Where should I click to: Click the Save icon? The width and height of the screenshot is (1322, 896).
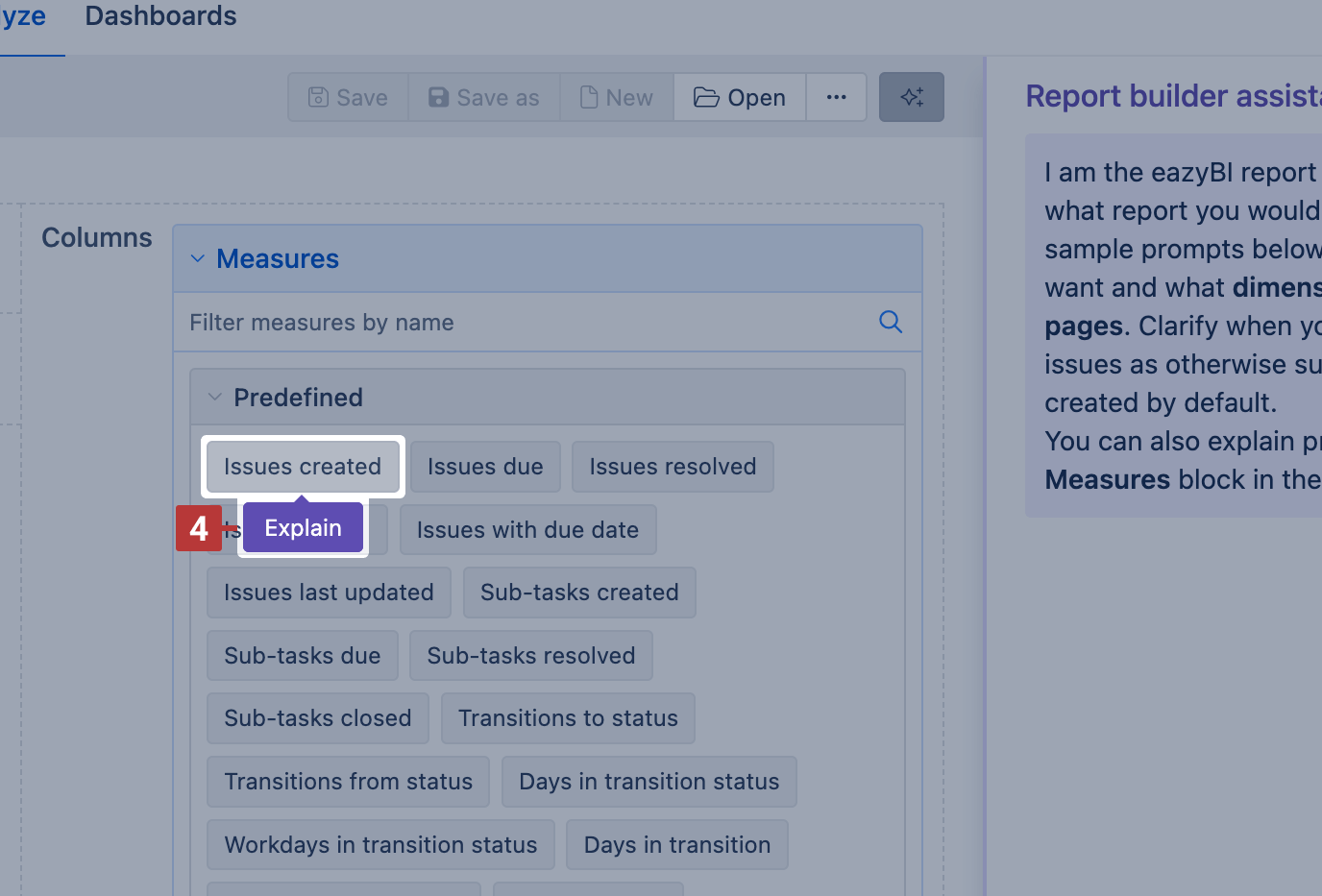point(319,96)
